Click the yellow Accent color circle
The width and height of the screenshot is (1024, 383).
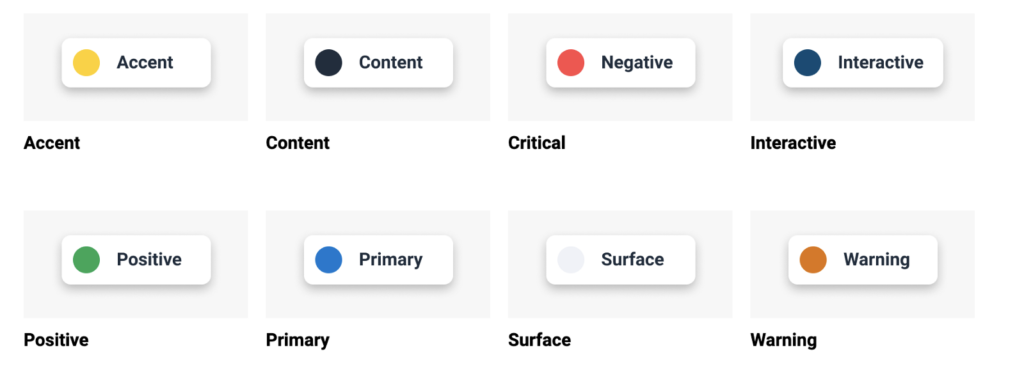tap(86, 63)
